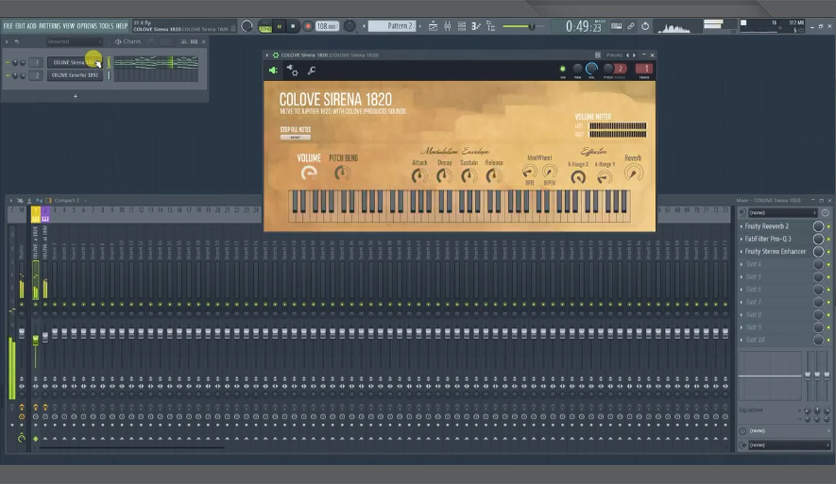The image size is (836, 484).
Task: Go to next preset arrow
Action: click(x=634, y=55)
